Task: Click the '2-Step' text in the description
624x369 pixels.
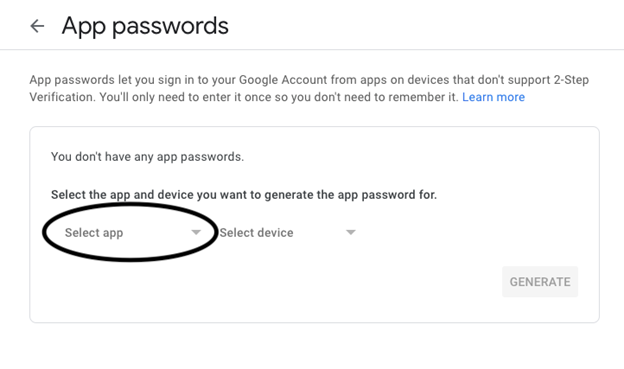Action: [x=571, y=80]
